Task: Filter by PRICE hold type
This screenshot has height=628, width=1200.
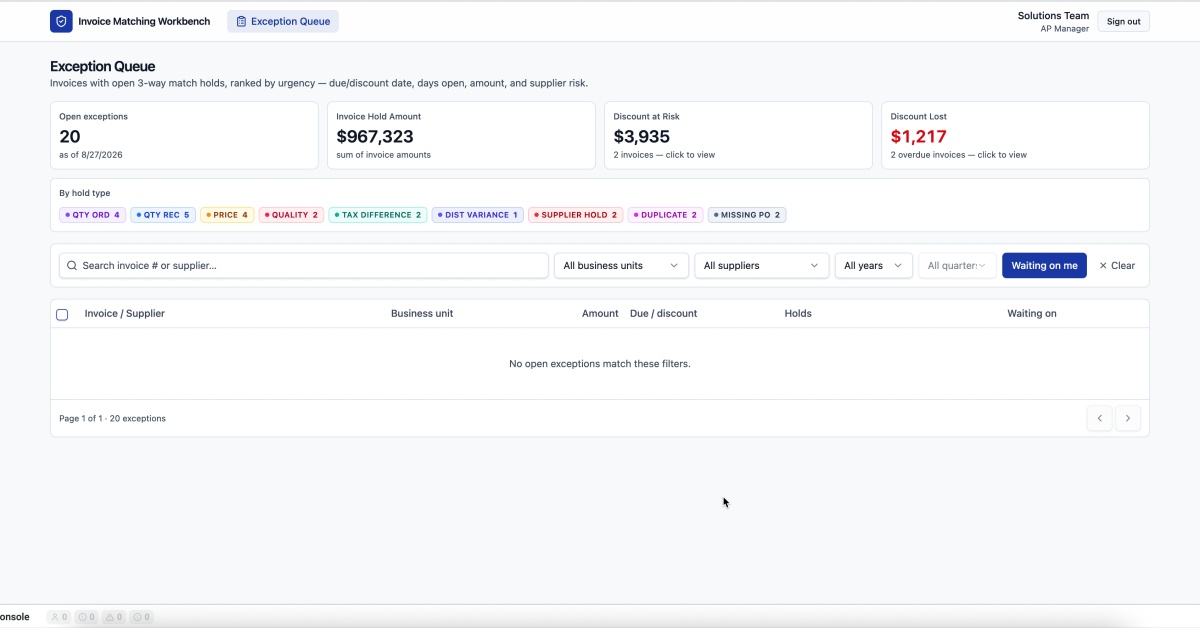Action: 227,215
